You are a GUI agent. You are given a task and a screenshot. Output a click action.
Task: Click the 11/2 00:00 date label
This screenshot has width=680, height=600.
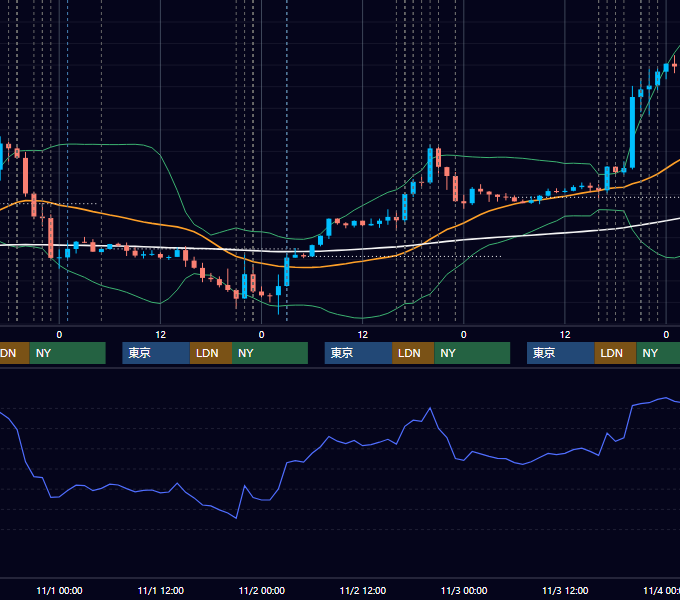click(x=262, y=590)
